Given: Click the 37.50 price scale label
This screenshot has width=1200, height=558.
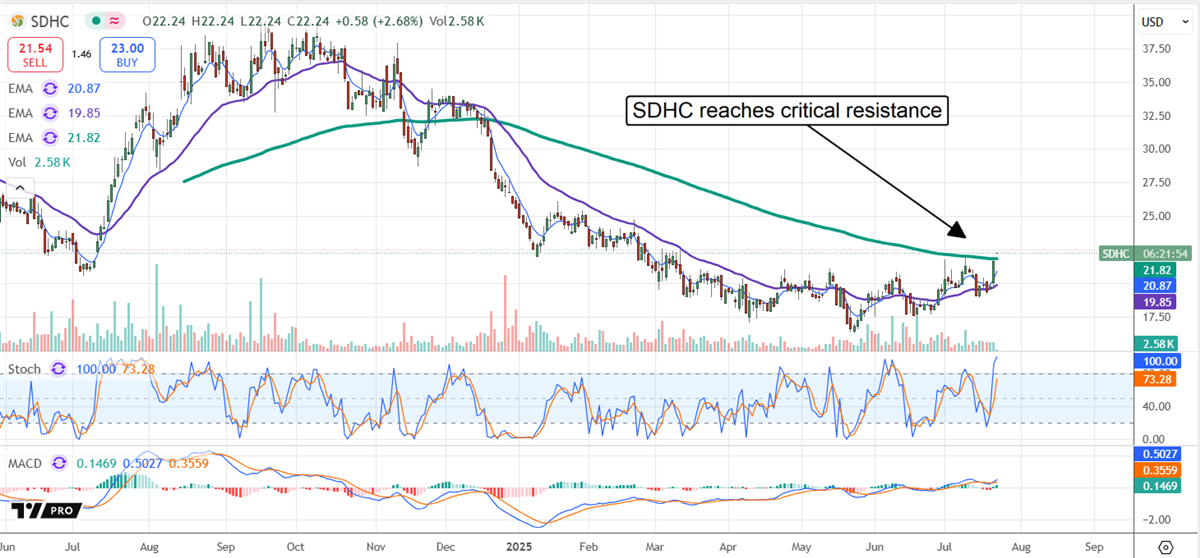Looking at the screenshot, I should 1157,48.
